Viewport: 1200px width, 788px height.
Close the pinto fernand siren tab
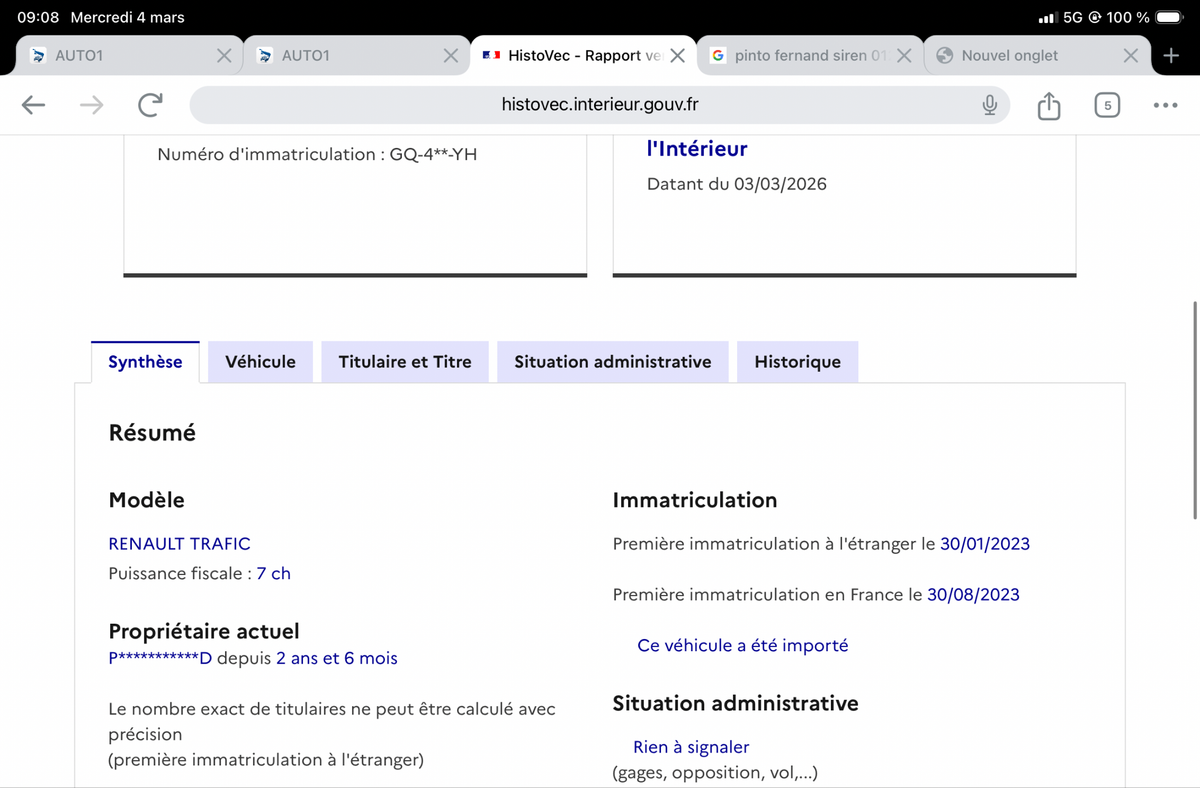tap(903, 56)
